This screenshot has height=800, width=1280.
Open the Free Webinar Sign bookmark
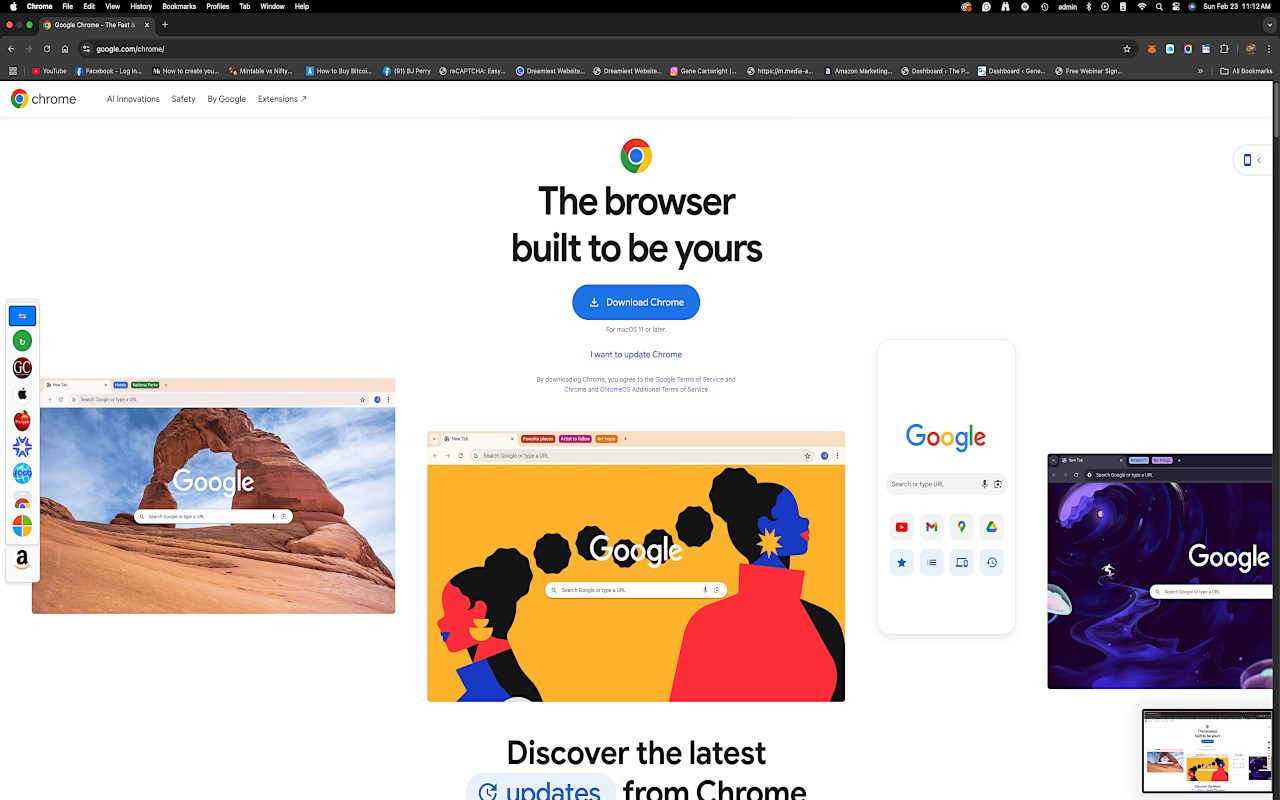coord(1088,71)
